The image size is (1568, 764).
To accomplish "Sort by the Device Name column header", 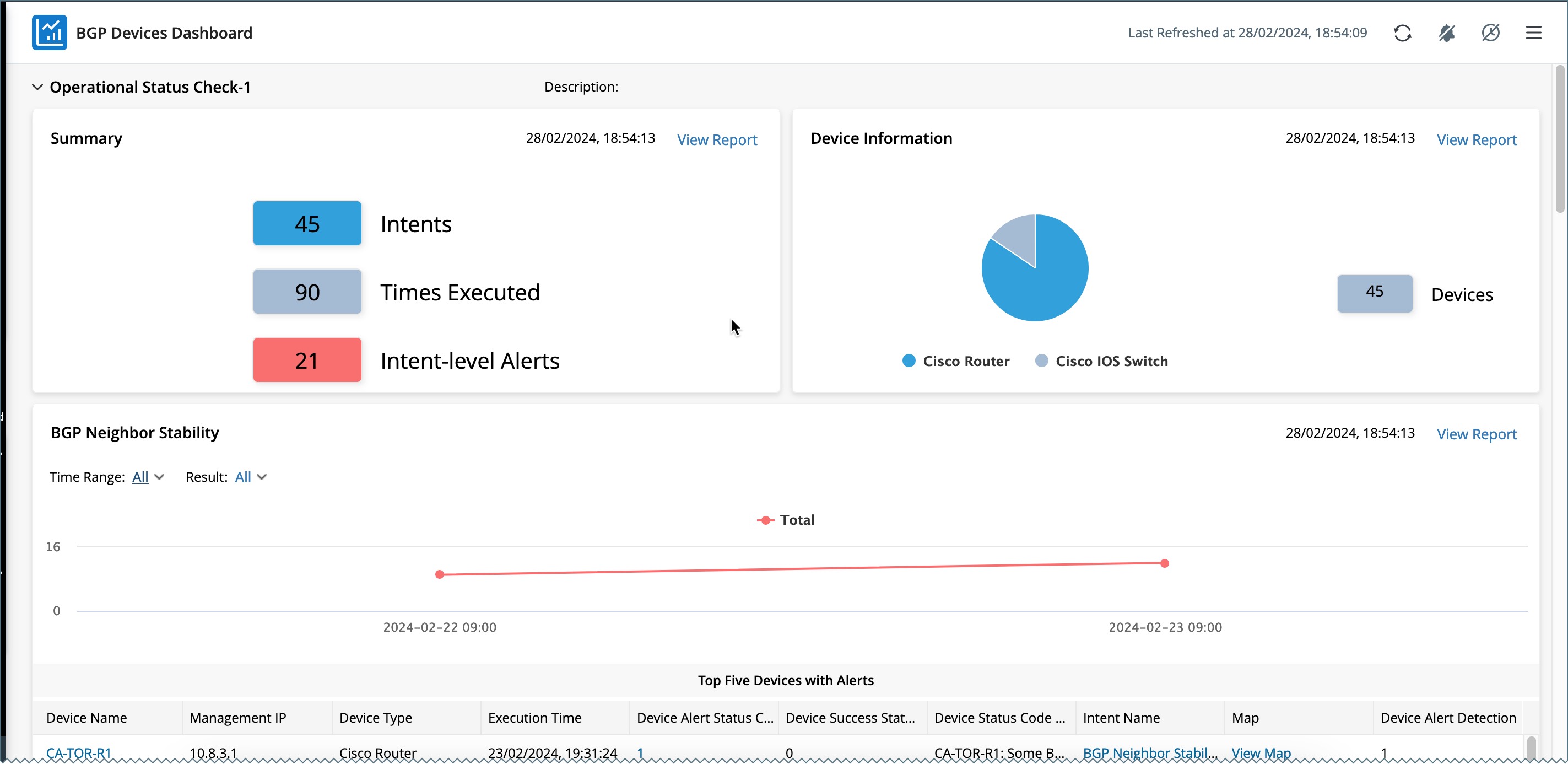I will pyautogui.click(x=86, y=718).
